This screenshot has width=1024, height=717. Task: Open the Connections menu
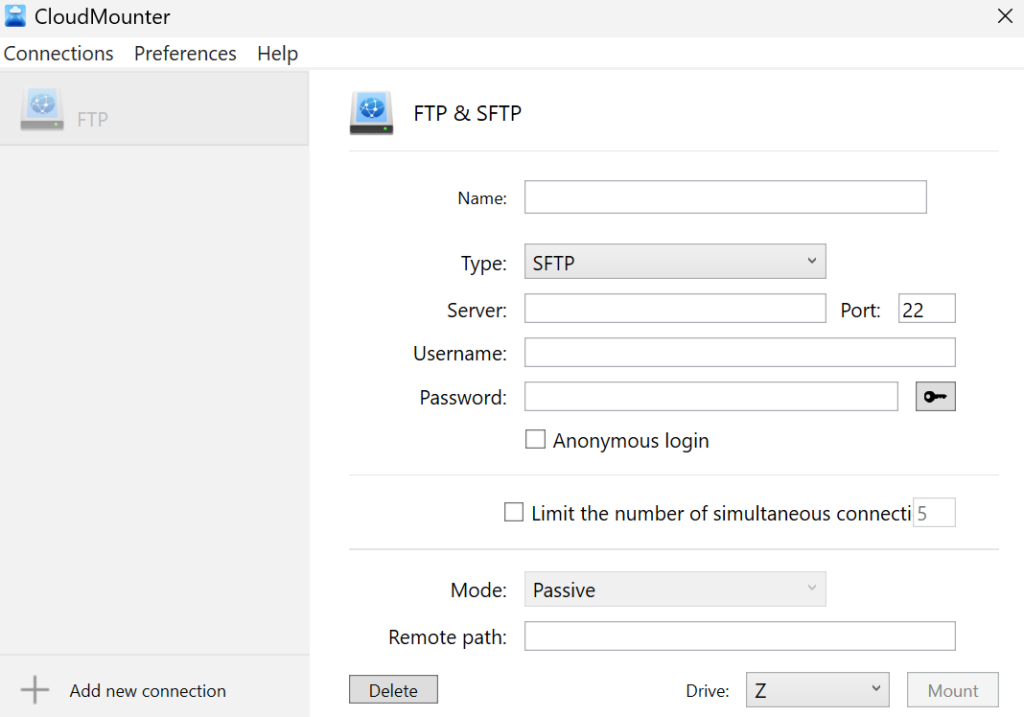click(x=58, y=53)
